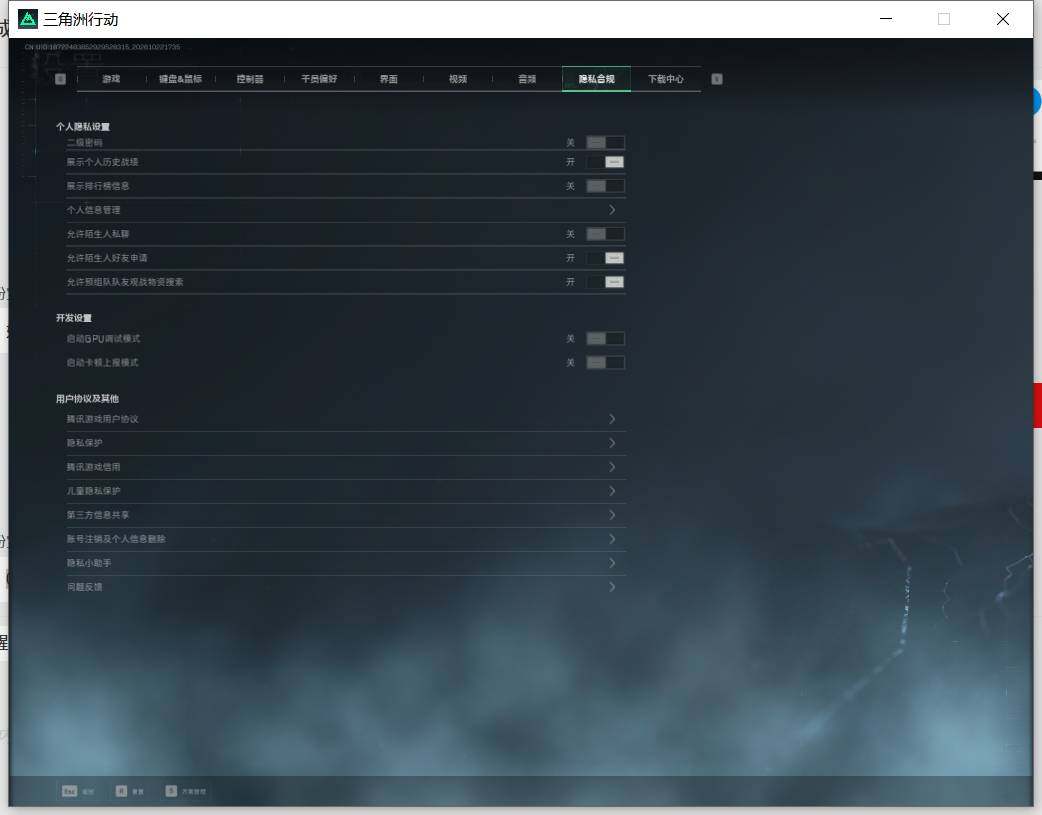This screenshot has width=1042, height=815.
Task: Turn off the 展示个人历史战绩 switch
Action: tap(605, 162)
